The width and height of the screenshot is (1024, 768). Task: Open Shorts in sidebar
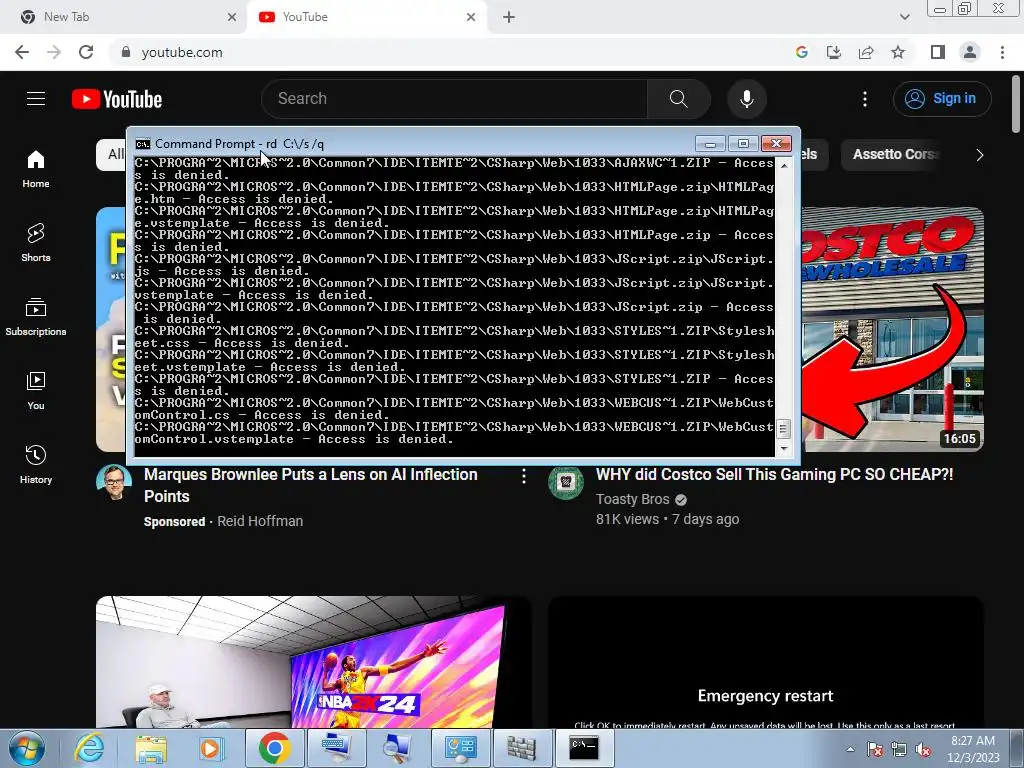(x=36, y=243)
